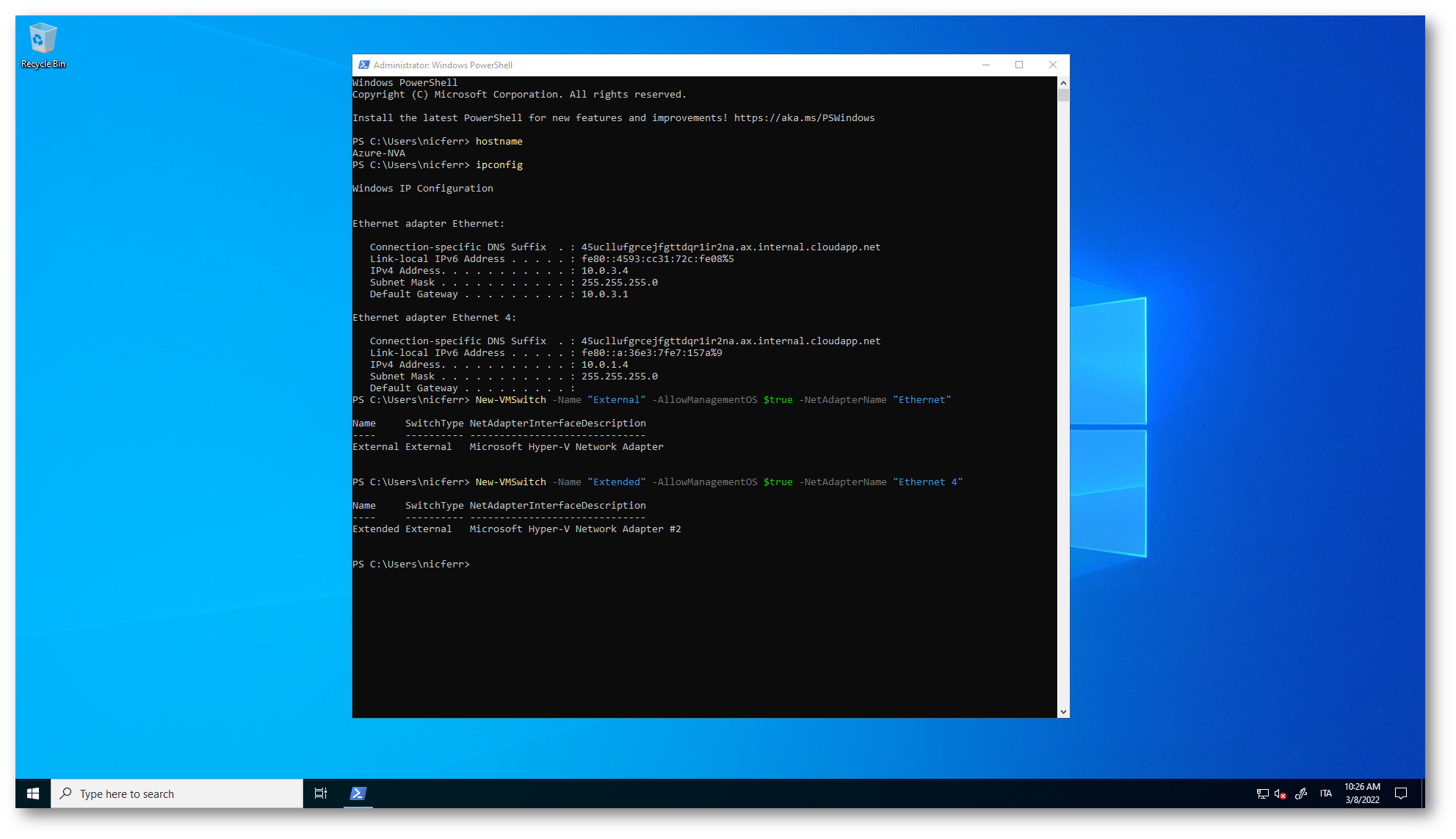Open Task View on the taskbar
1456x839 pixels.
(x=321, y=793)
